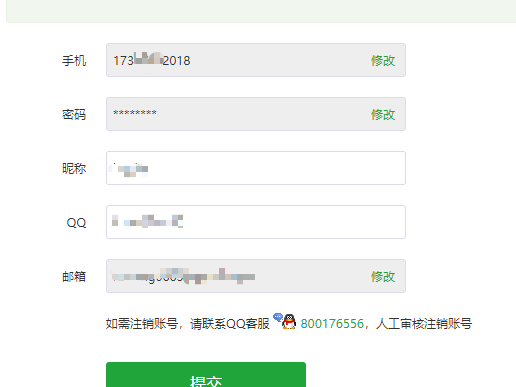
Task: Click the masked password asterisks field
Action: (256, 114)
